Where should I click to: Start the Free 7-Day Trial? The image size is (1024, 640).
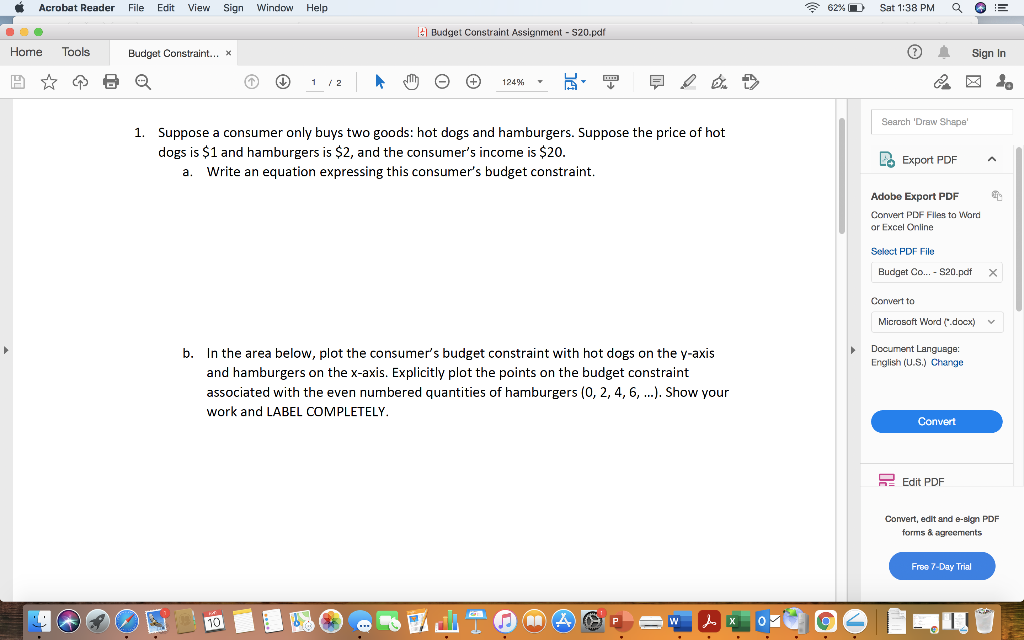click(941, 566)
